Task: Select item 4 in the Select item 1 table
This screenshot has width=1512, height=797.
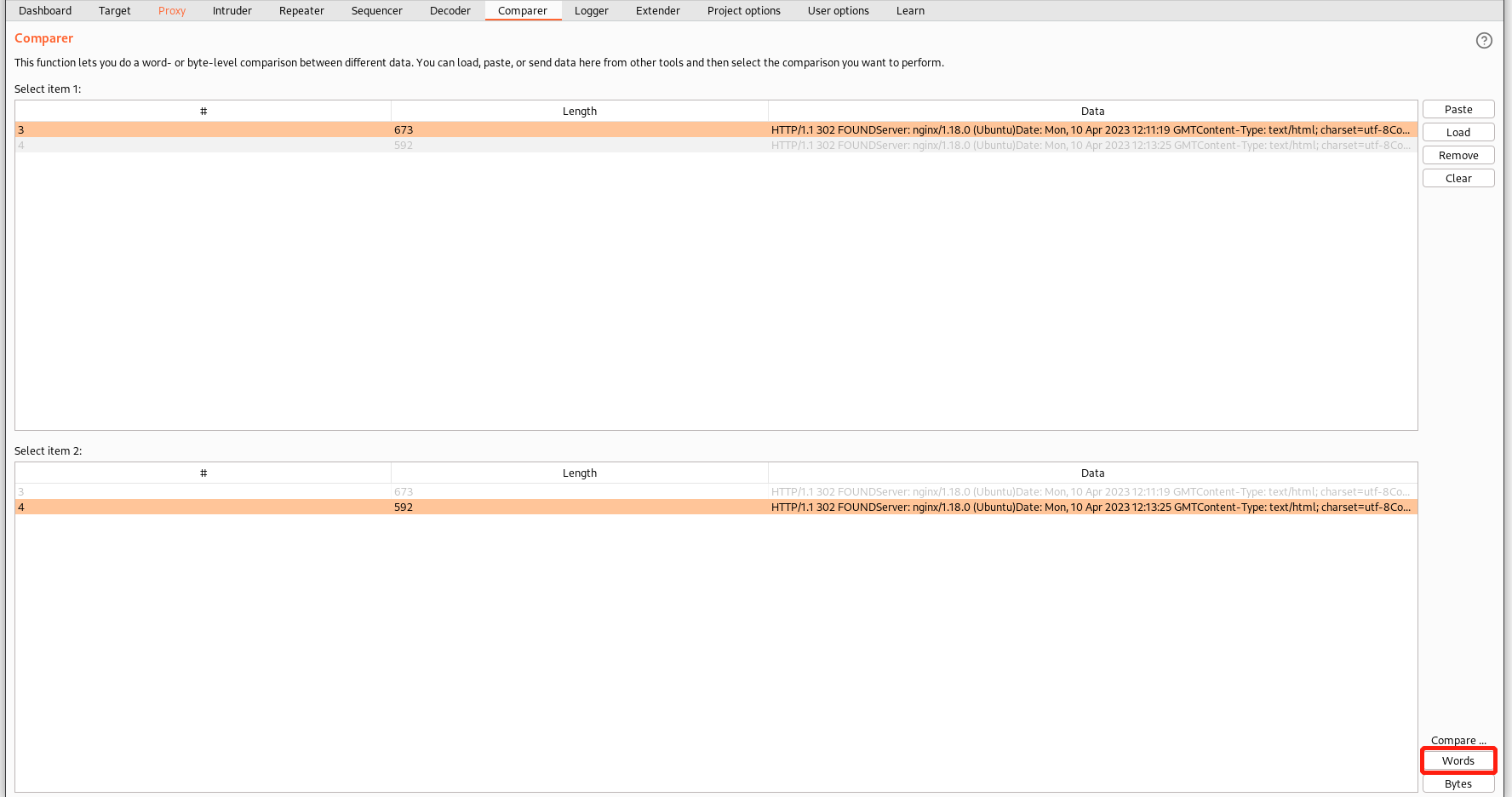Action: pyautogui.click(x=579, y=146)
